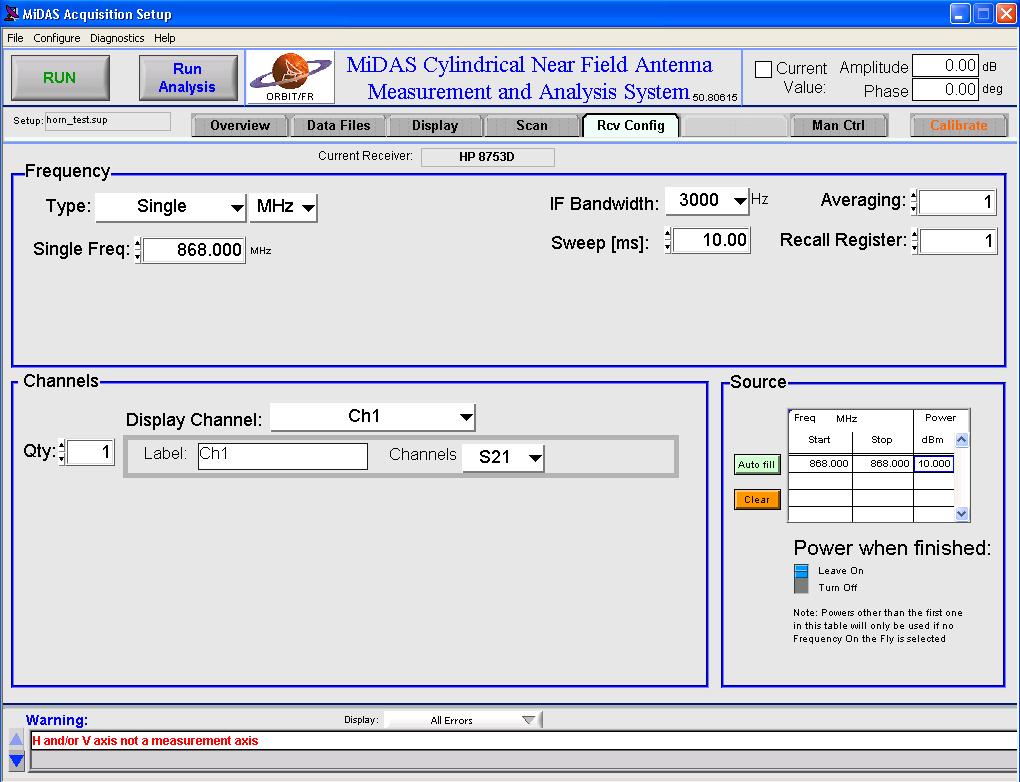Open the MHz unit dropdown
1020x782 pixels.
284,207
